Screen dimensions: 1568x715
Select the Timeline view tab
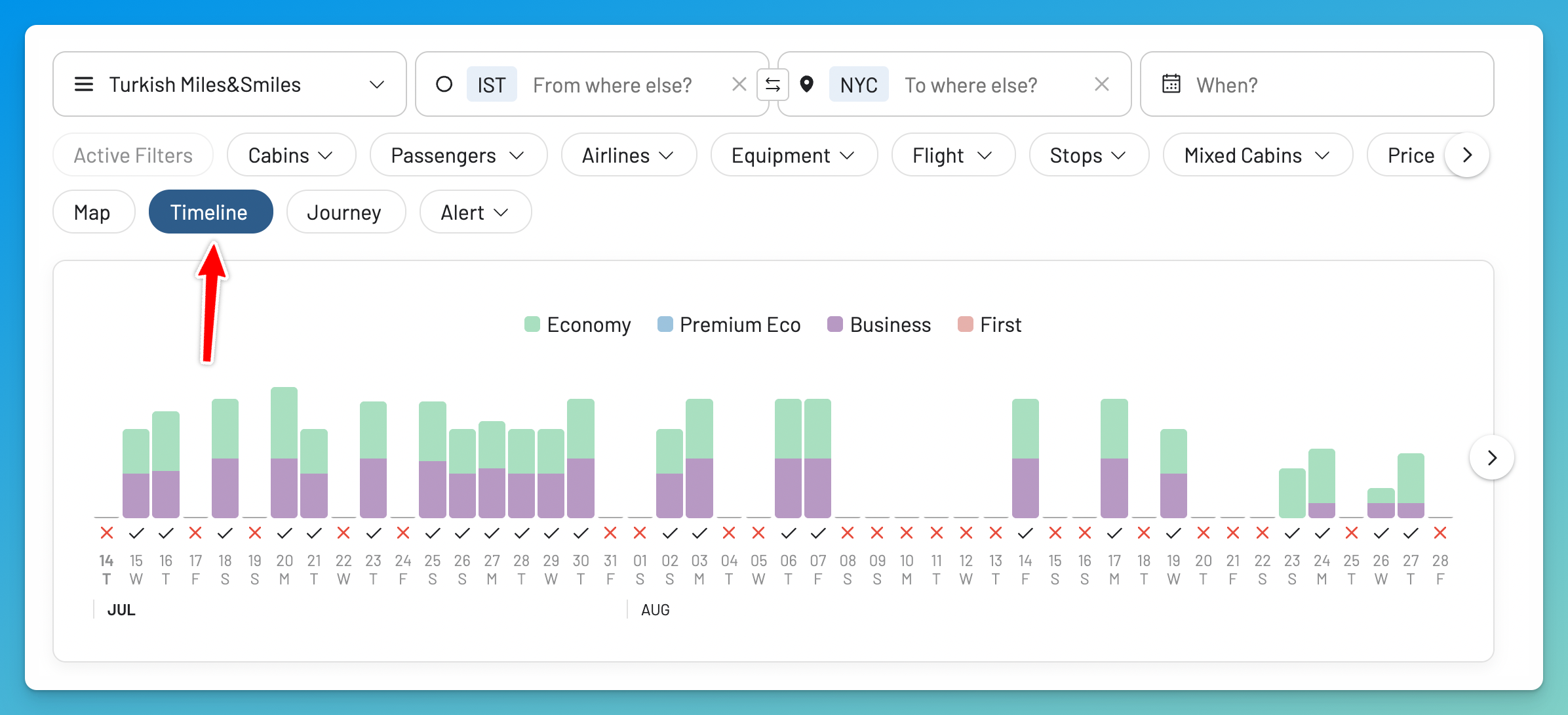pos(210,212)
